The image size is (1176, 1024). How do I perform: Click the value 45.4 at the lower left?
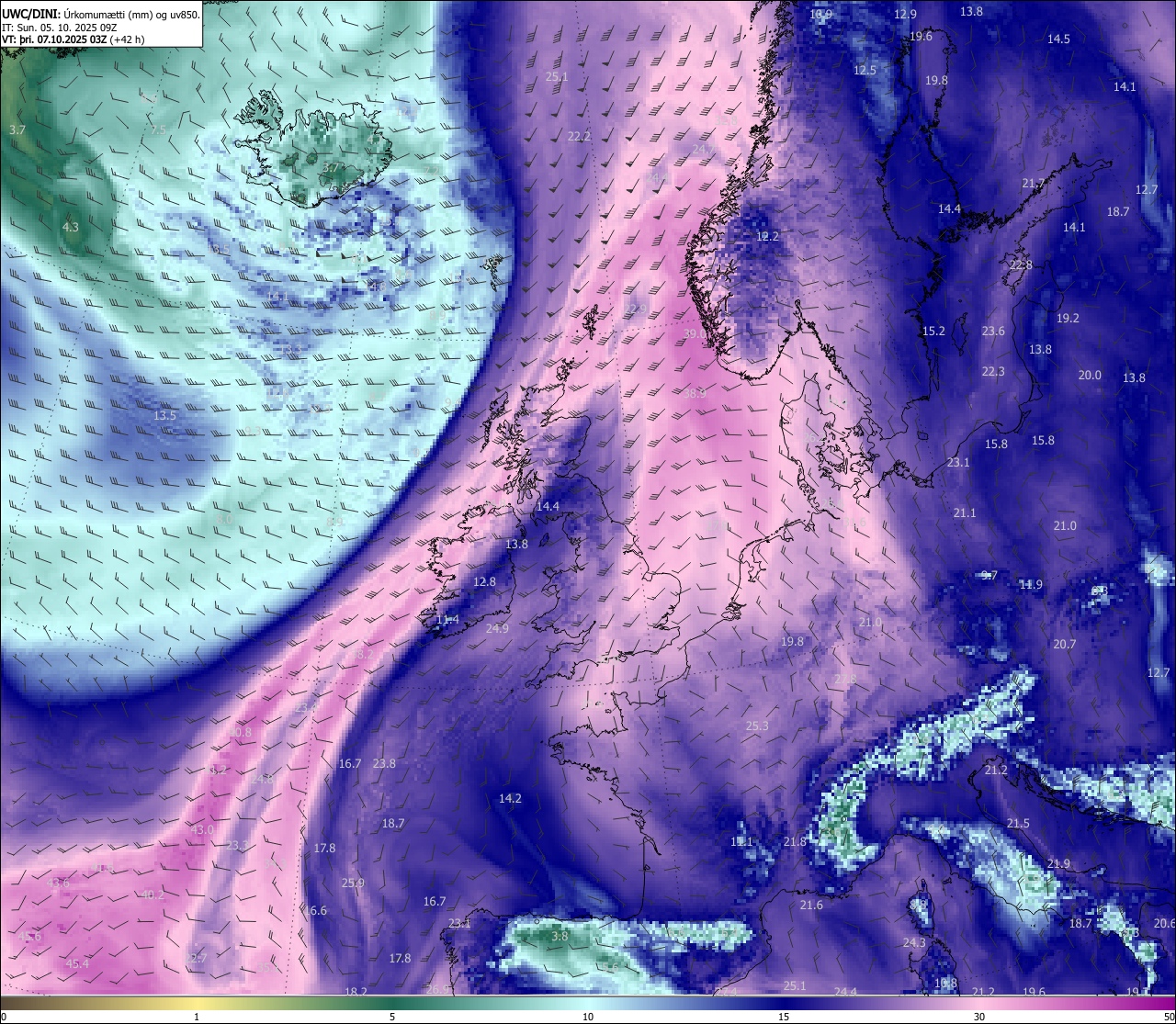pos(78,964)
